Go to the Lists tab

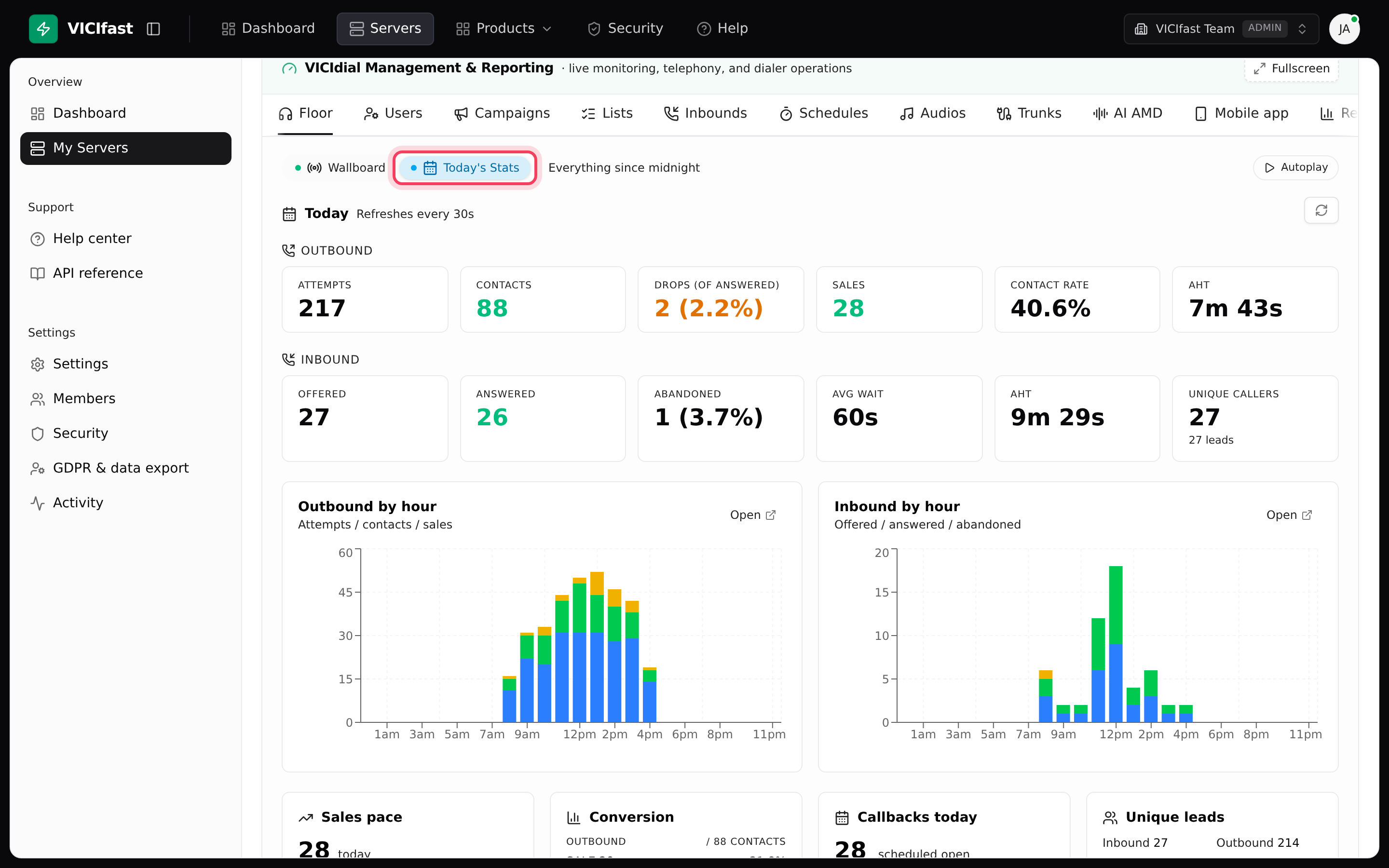[x=607, y=114]
